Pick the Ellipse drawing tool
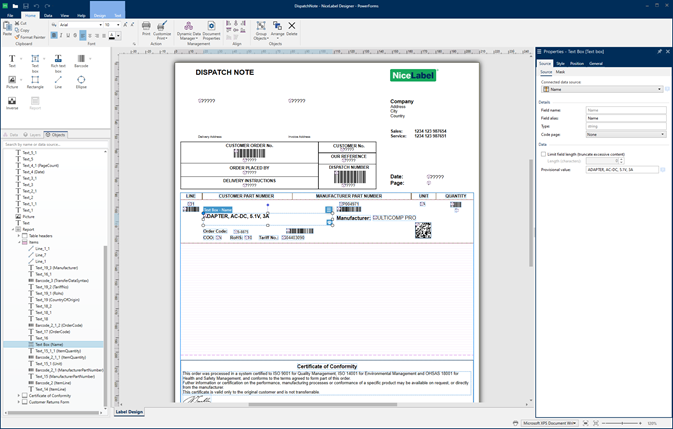The width and height of the screenshot is (673, 429). tap(81, 81)
